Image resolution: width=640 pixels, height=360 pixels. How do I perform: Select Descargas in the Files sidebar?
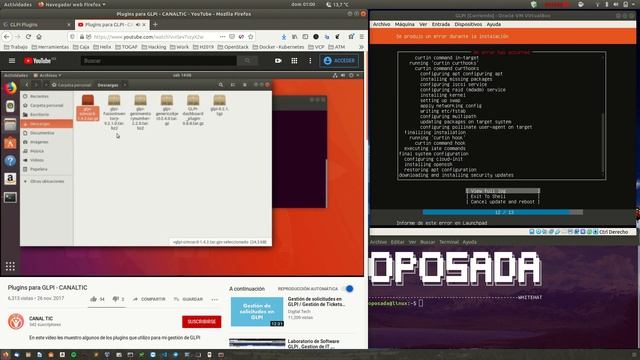(47, 124)
